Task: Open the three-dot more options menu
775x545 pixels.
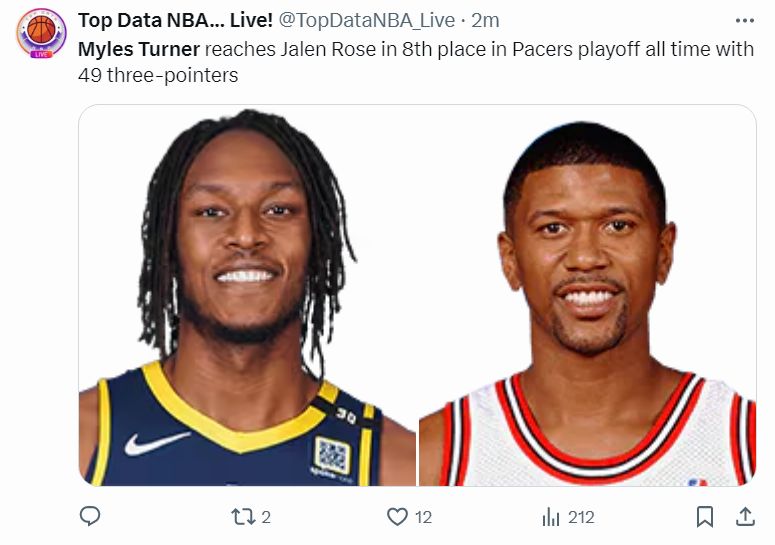Action: click(x=744, y=20)
